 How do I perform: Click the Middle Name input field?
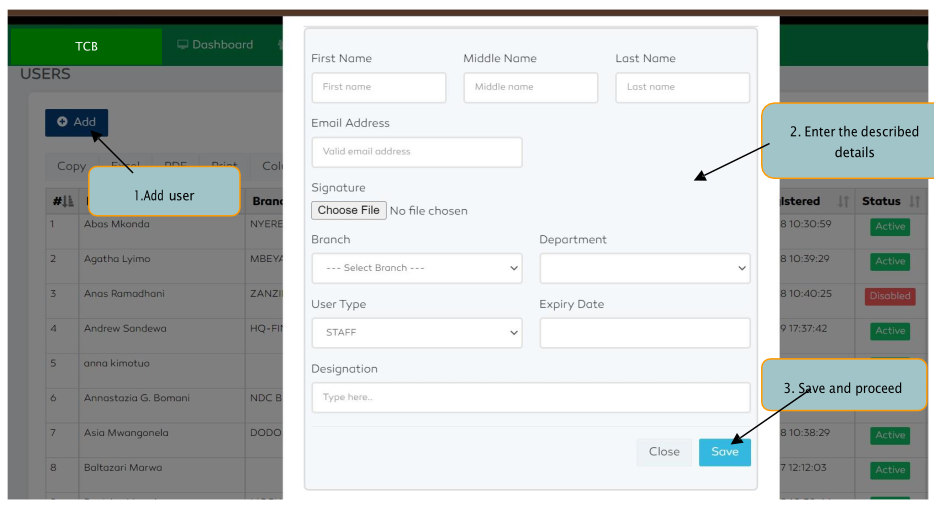pos(531,87)
